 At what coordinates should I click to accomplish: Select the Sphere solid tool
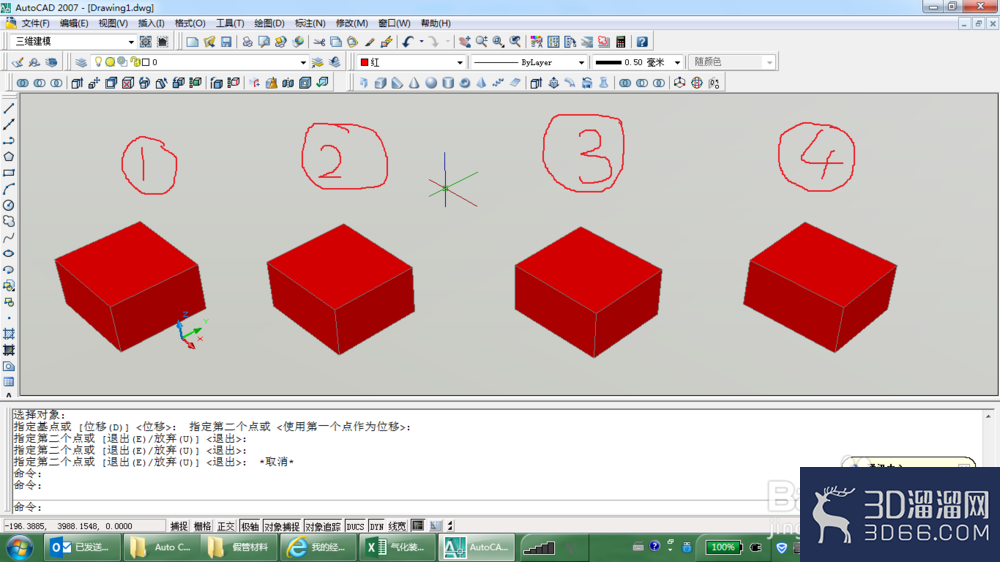pos(431,83)
